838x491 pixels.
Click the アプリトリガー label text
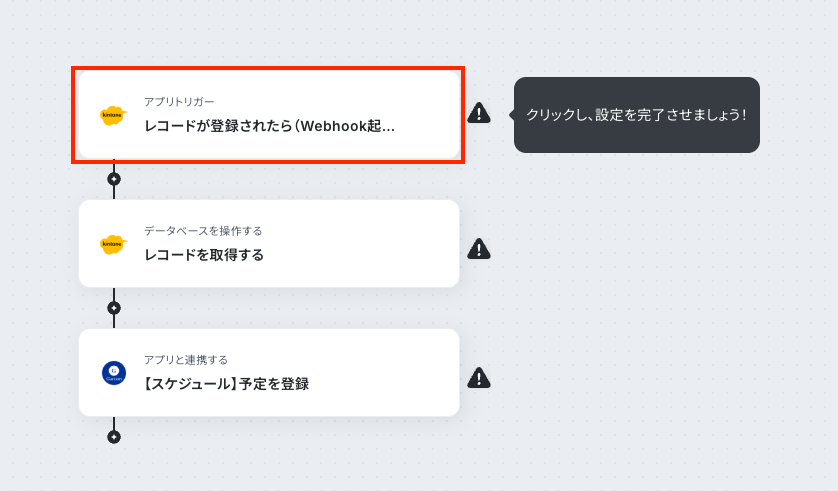click(x=179, y=102)
